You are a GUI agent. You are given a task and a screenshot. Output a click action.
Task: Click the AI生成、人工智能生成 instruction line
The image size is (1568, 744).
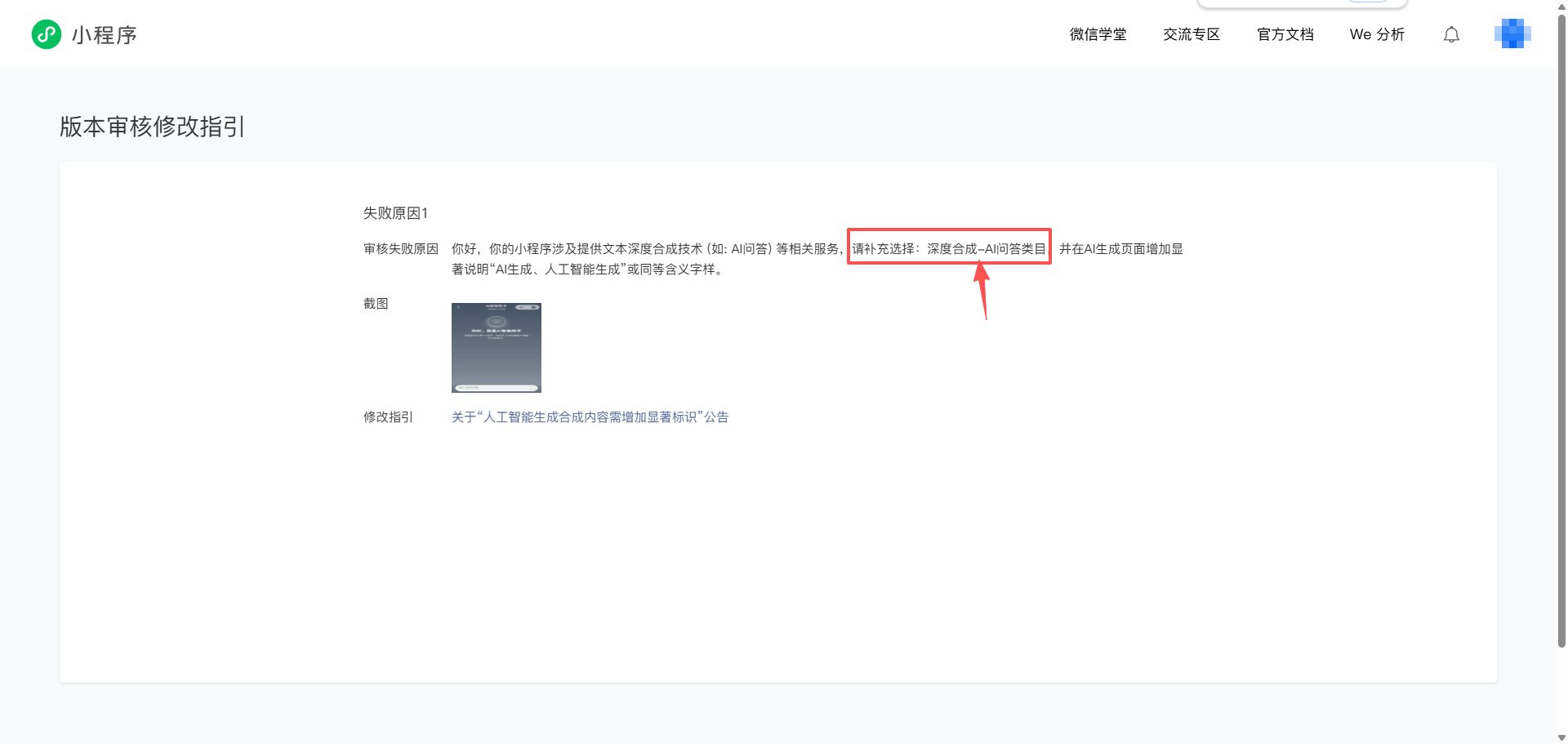point(588,270)
